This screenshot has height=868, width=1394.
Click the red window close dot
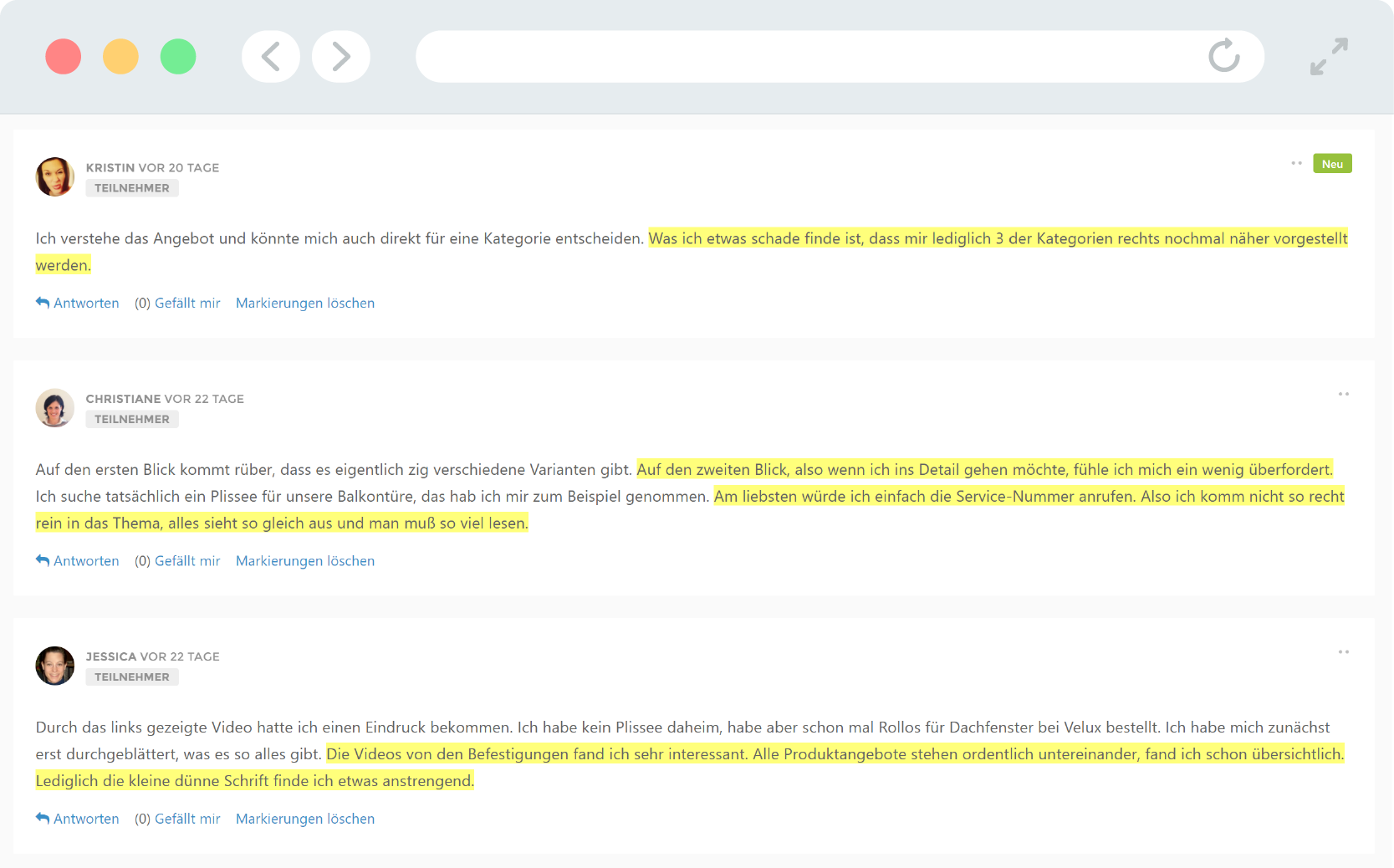click(x=64, y=57)
